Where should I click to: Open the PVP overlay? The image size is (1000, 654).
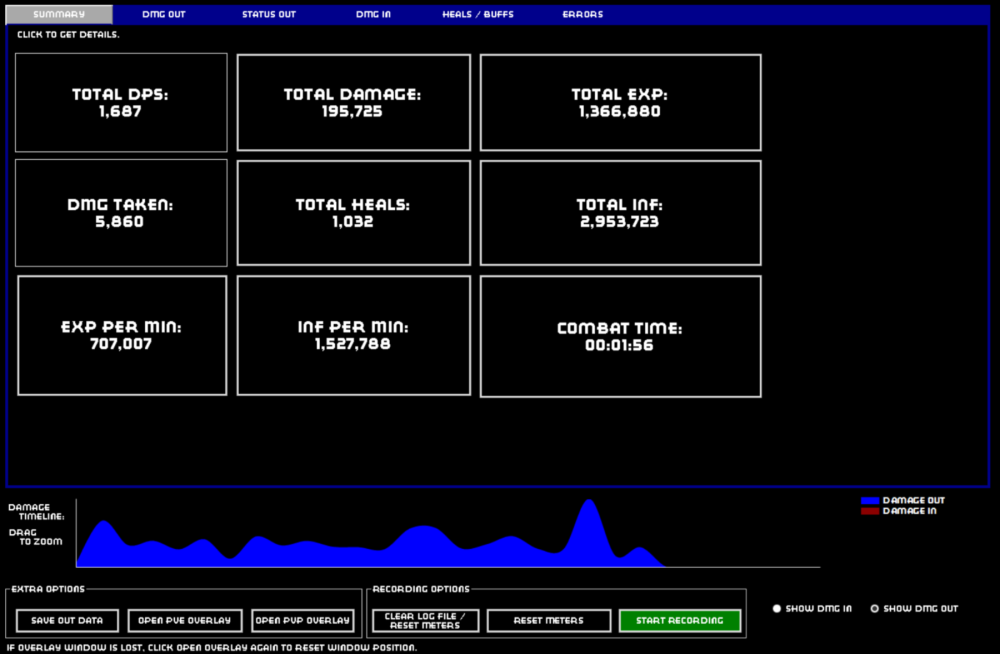coord(303,621)
